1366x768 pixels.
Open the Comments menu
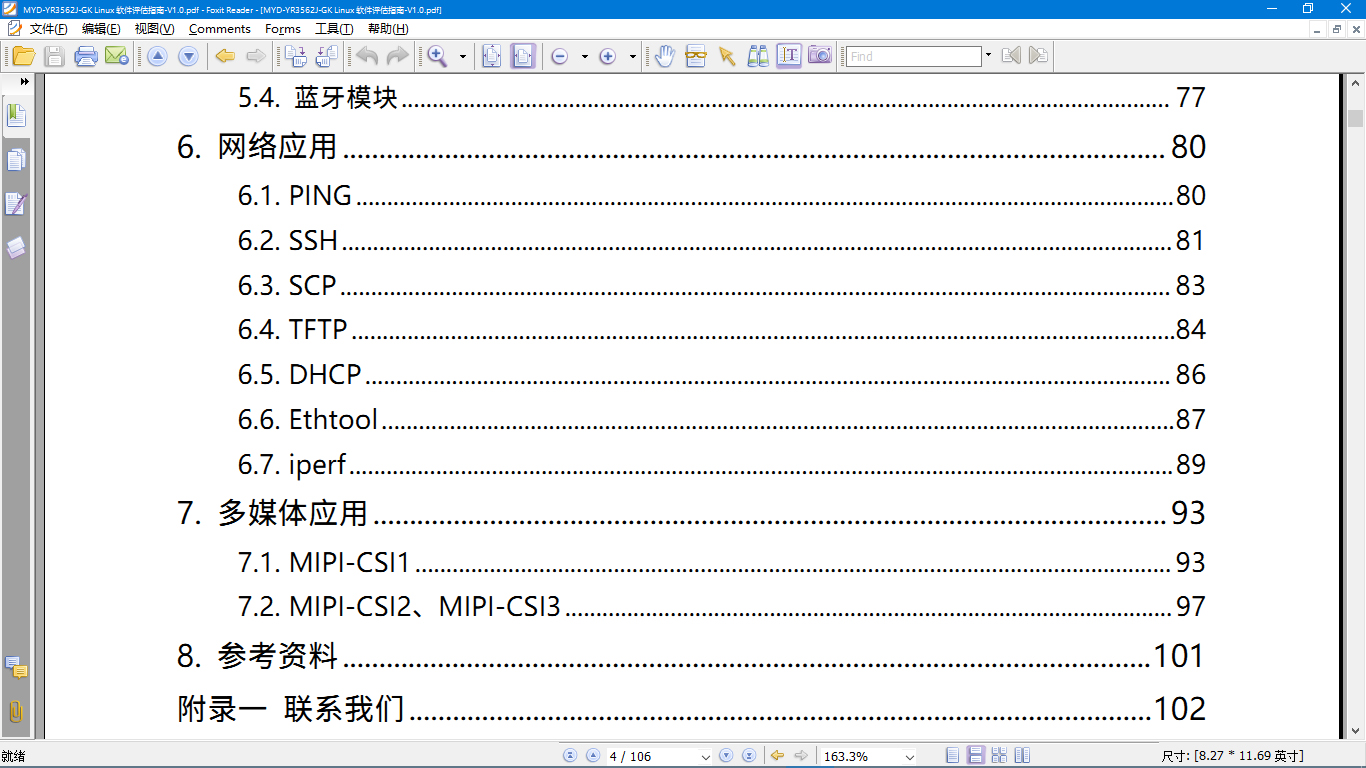pos(220,29)
